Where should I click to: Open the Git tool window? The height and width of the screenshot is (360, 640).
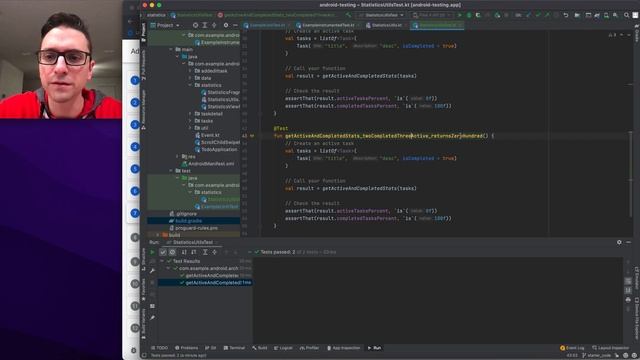(211, 348)
